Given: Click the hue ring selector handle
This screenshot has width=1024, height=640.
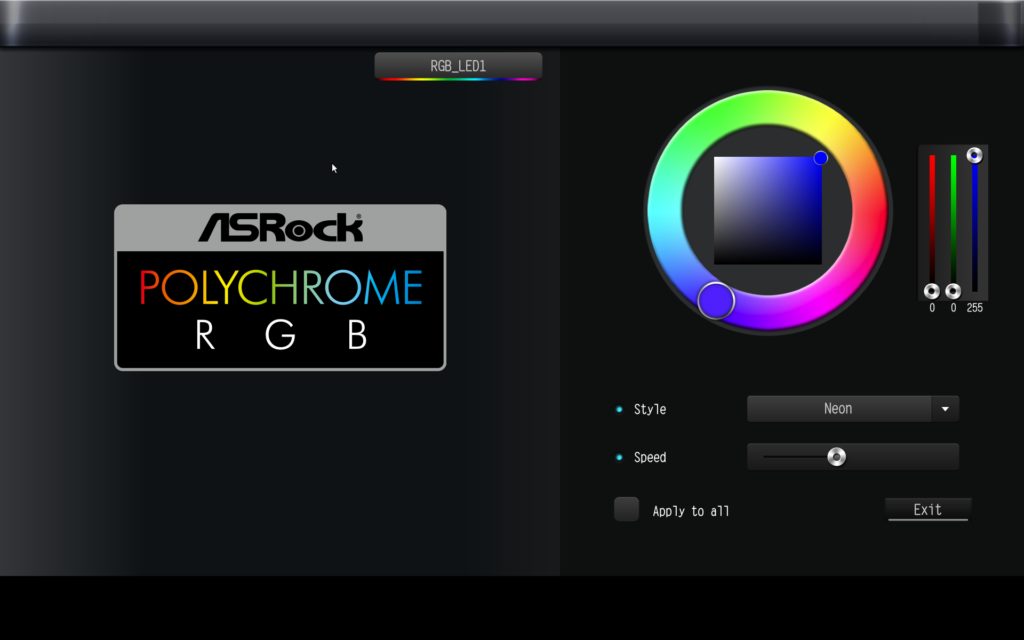Looking at the screenshot, I should pyautogui.click(x=716, y=300).
